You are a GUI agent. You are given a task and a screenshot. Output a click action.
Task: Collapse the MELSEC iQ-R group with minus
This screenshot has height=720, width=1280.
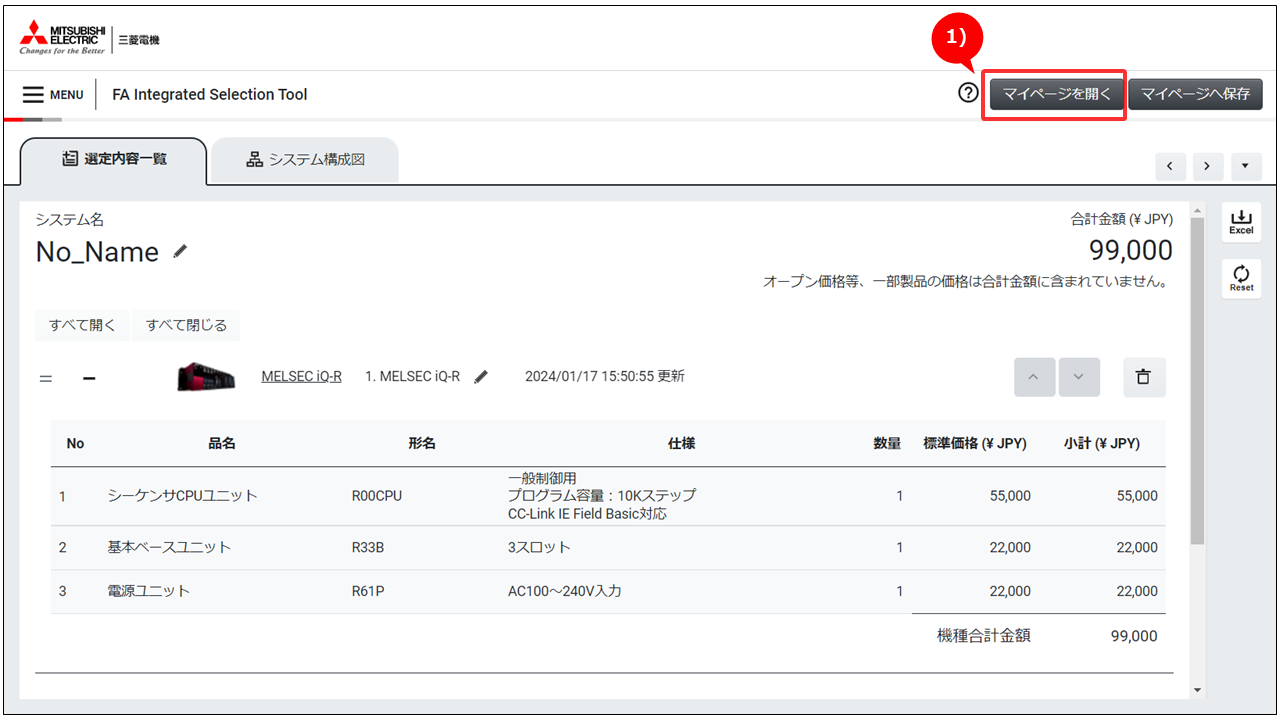[x=89, y=378]
